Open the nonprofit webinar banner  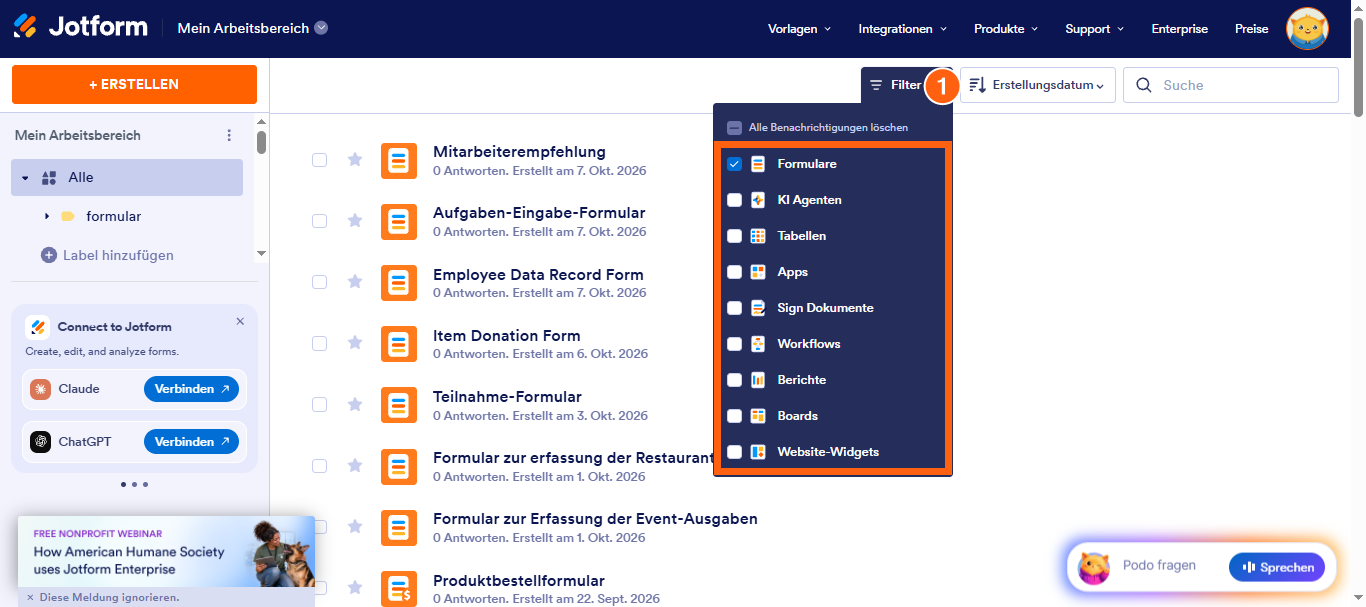tap(166, 551)
